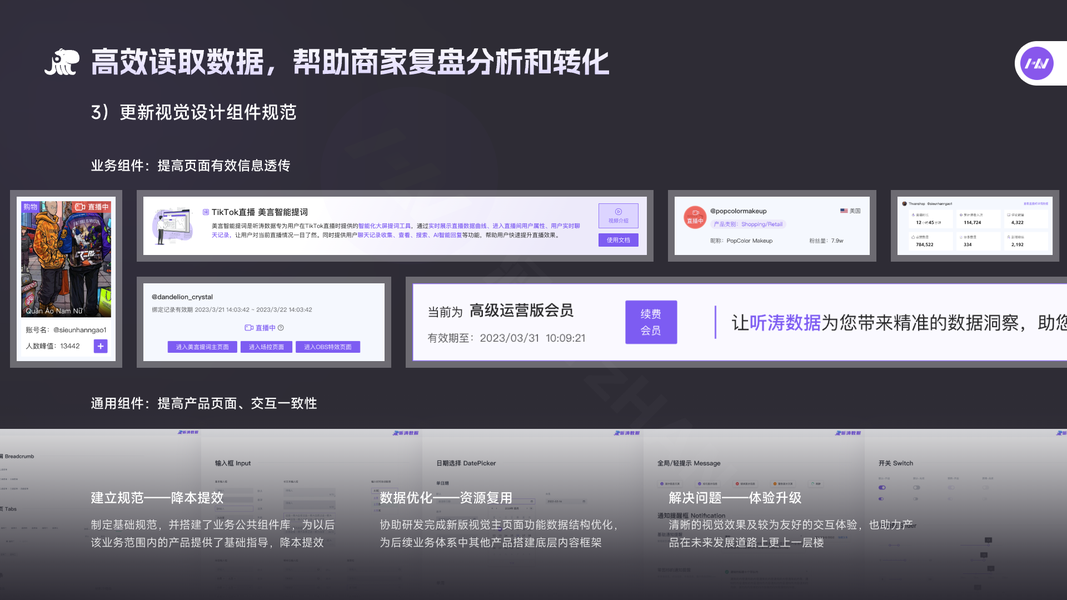The height and width of the screenshot is (600, 1067).
Task: Click the @popcolormakeup account name
Action: pos(738,211)
